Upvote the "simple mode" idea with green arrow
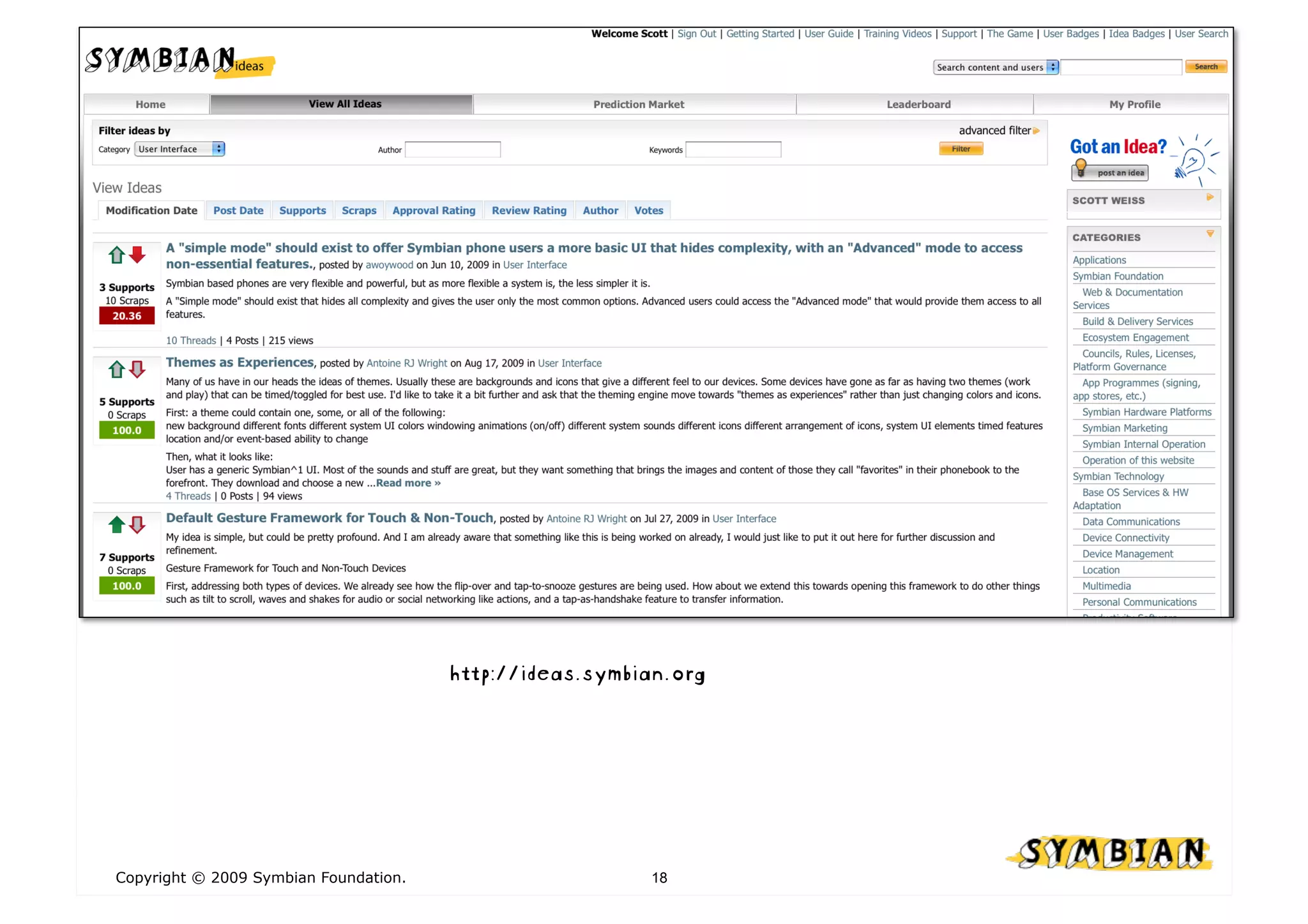The image size is (1308, 924). click(x=116, y=255)
